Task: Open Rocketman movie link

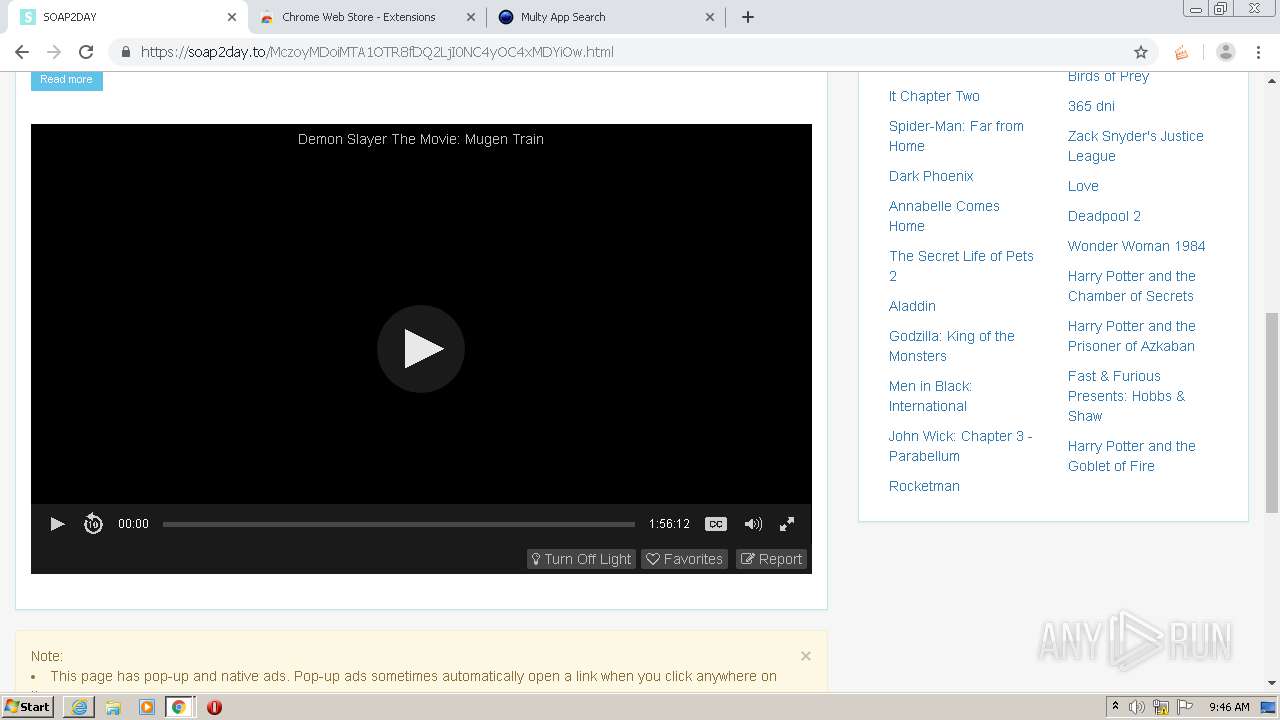Action: point(924,486)
